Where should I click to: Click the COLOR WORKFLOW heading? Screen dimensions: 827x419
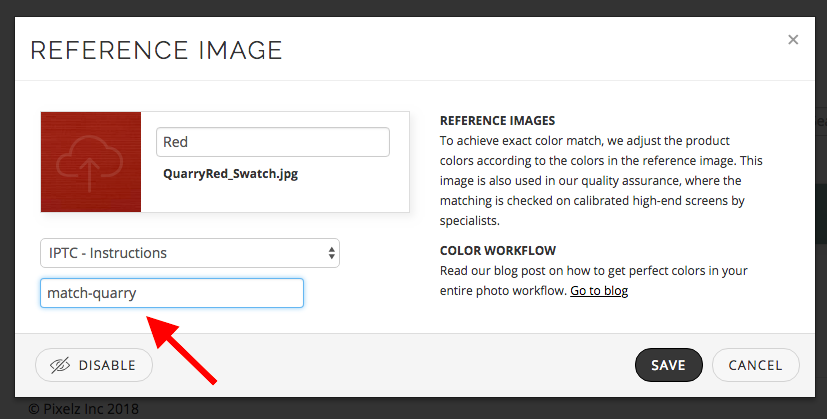click(x=498, y=250)
